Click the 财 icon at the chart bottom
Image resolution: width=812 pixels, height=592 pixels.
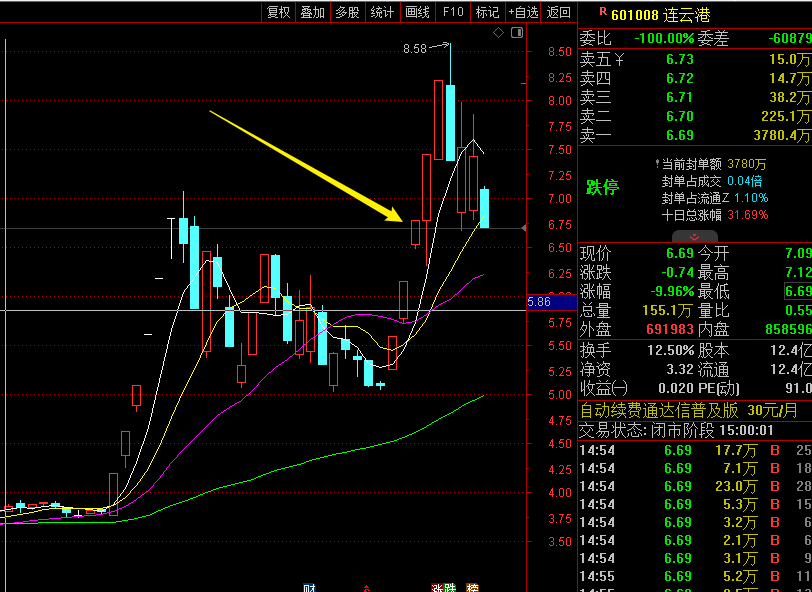tap(310, 588)
